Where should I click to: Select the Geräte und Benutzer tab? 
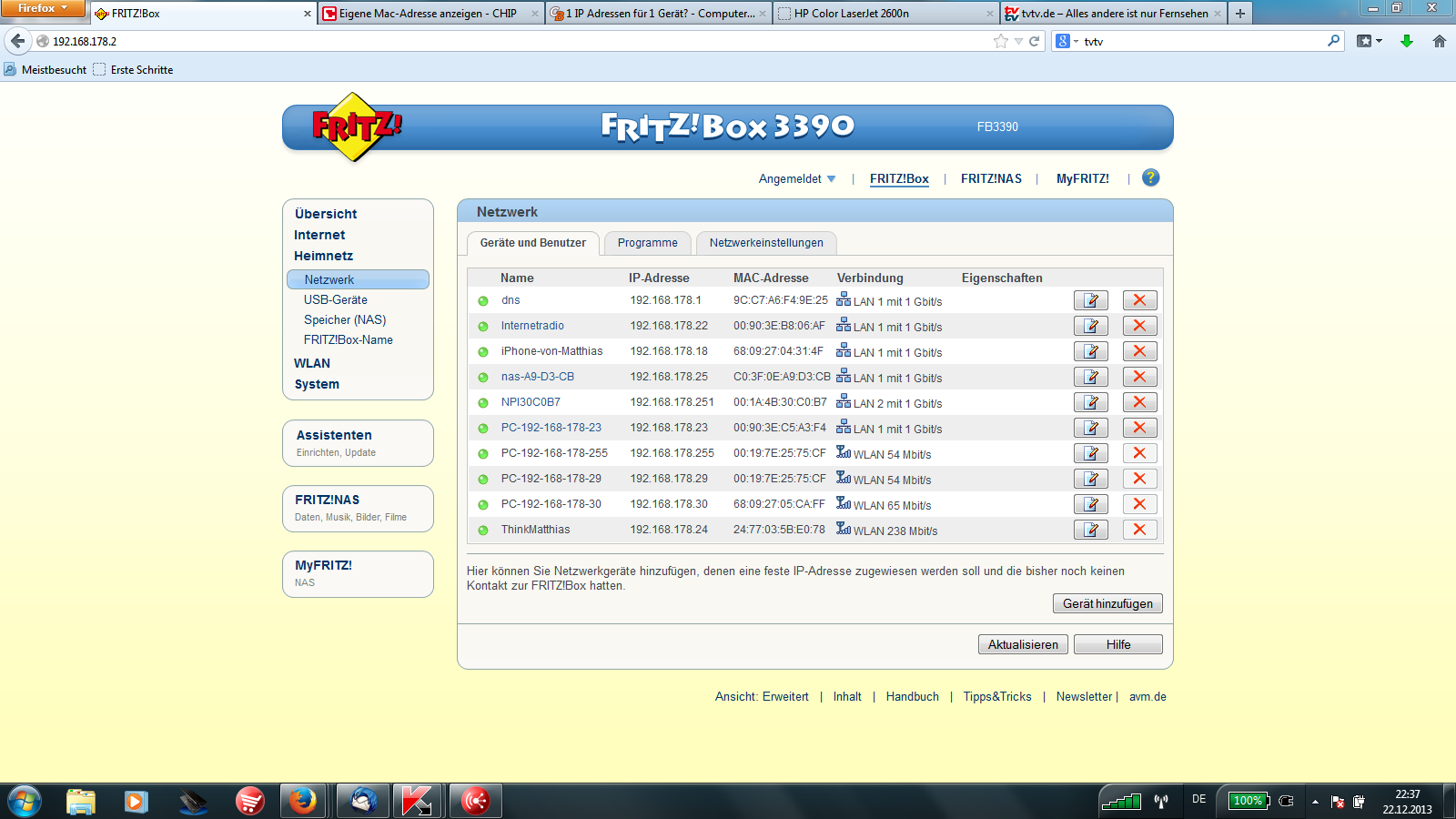click(x=533, y=243)
